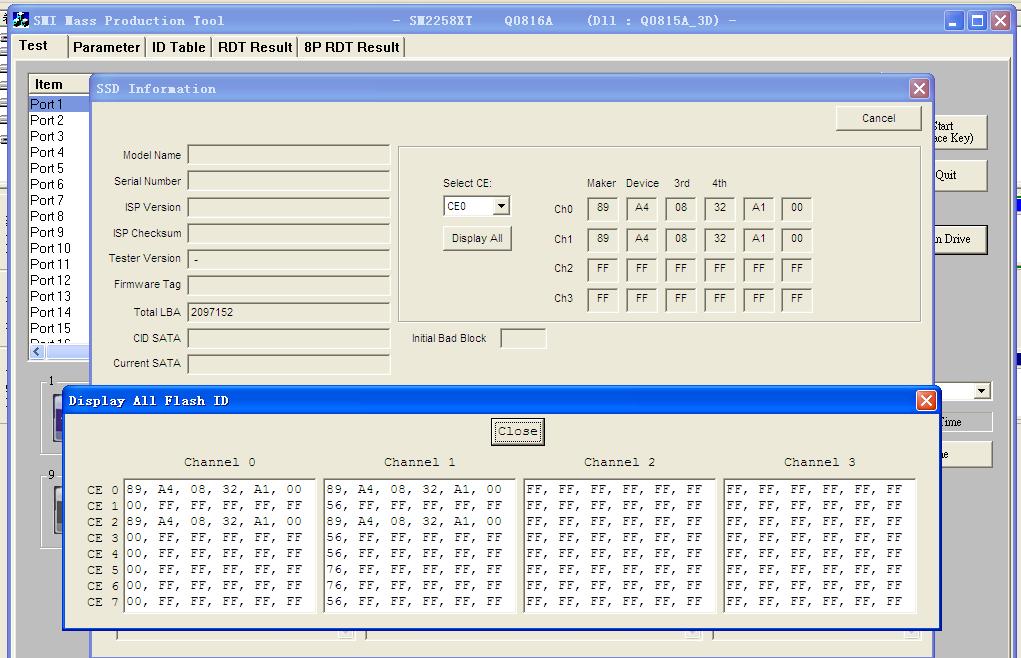This screenshot has height=658, width=1021.
Task: Select Port 8 in the Item list
Action: [59, 216]
